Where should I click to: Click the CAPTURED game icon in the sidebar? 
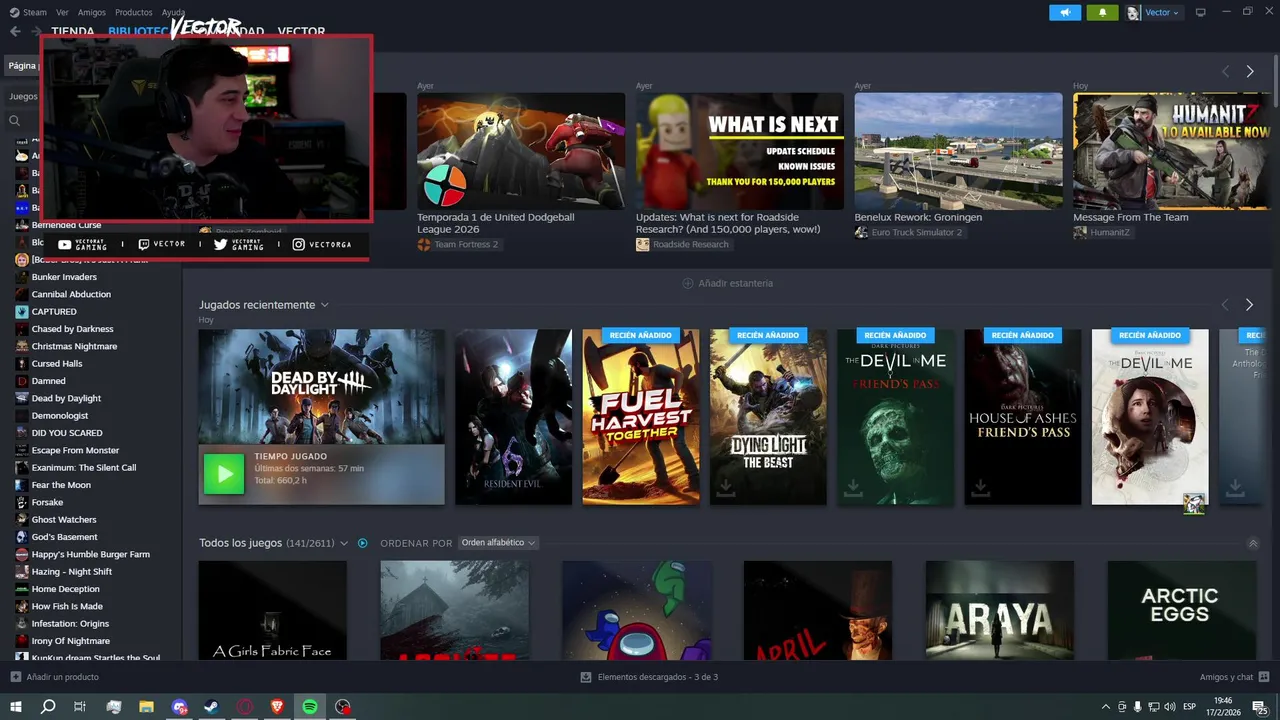(x=22, y=311)
